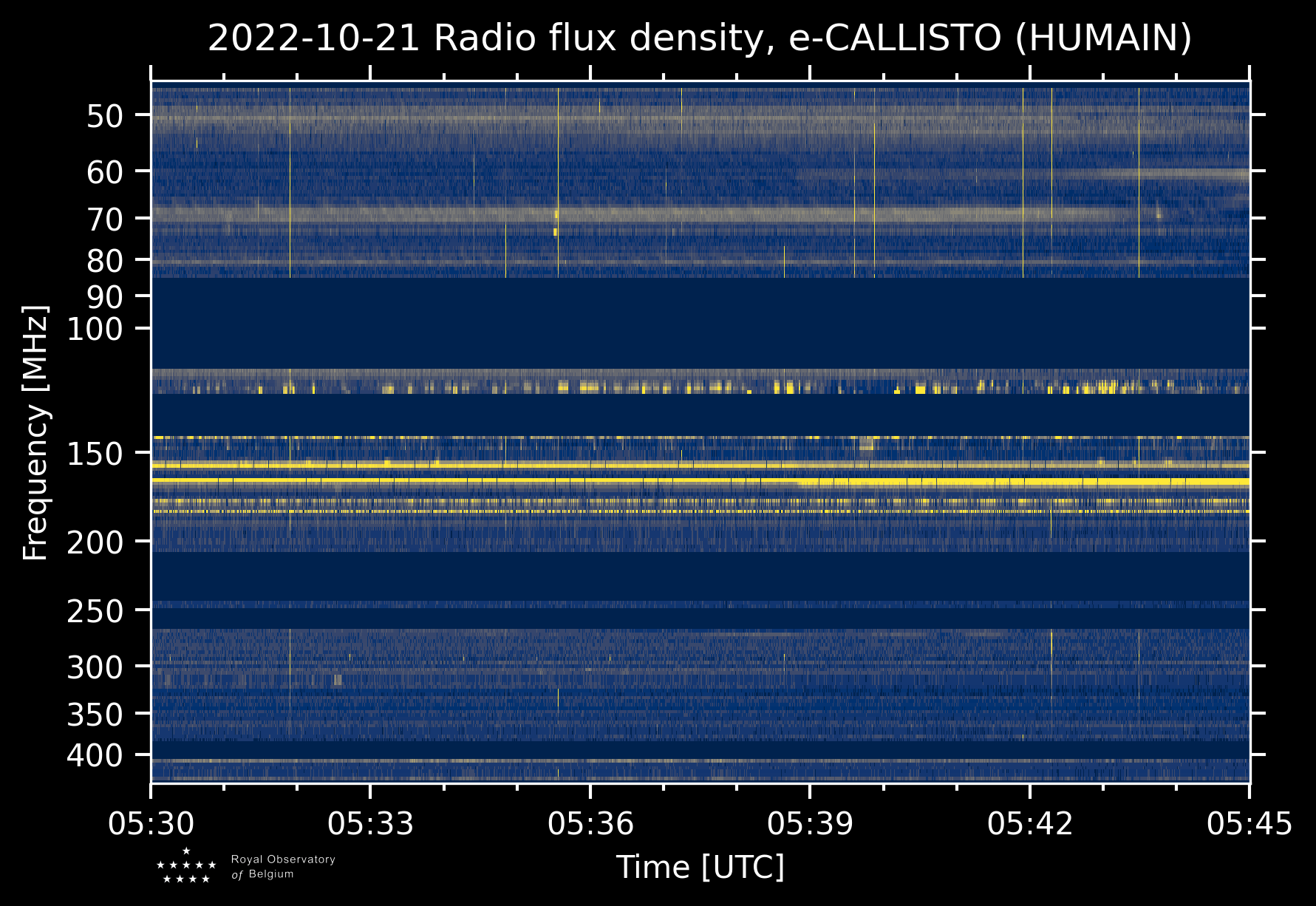This screenshot has height=906, width=1316.
Task: Click the 50 MHz frequency tick label
Action: point(104,116)
